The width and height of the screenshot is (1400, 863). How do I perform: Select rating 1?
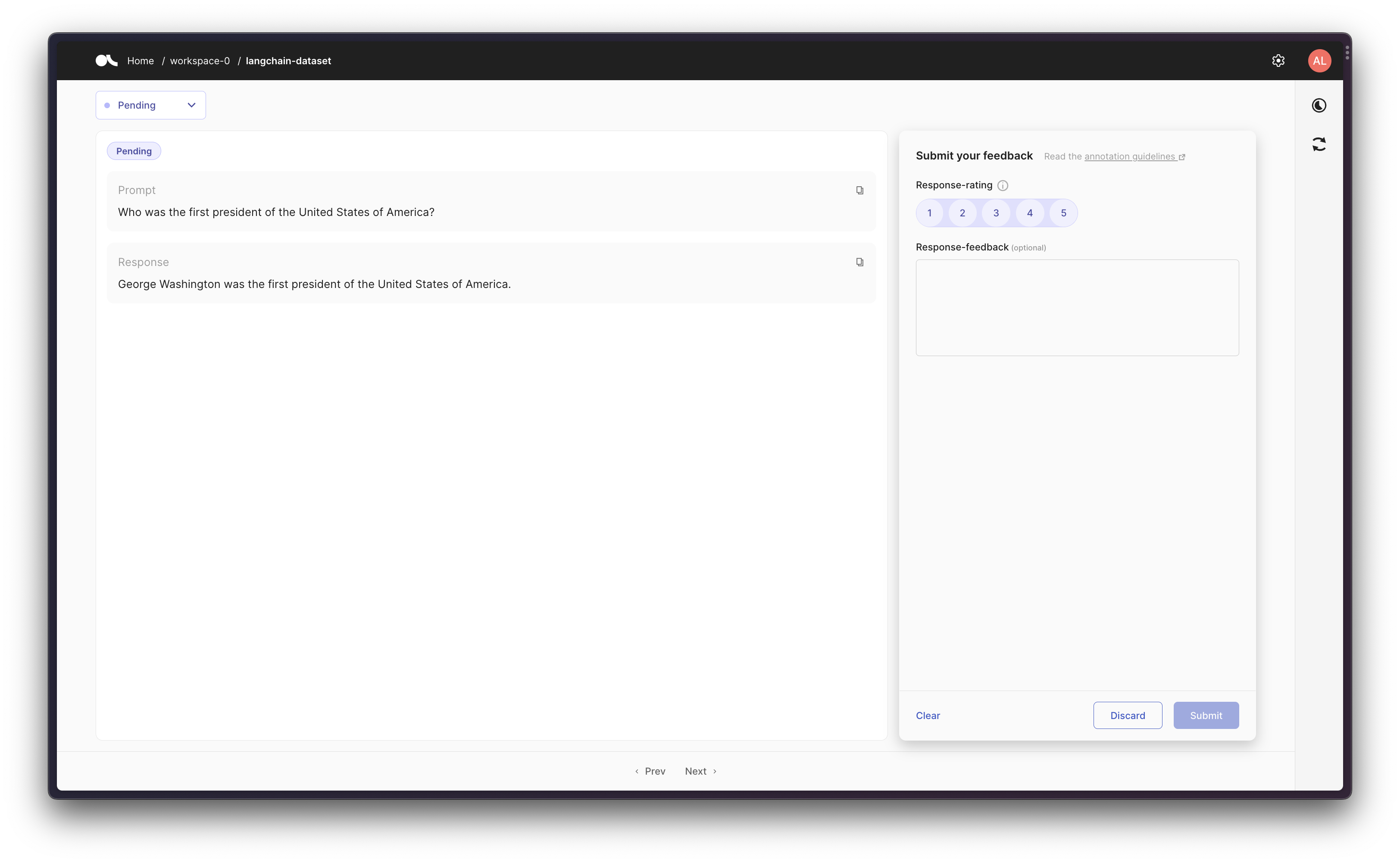click(x=929, y=213)
